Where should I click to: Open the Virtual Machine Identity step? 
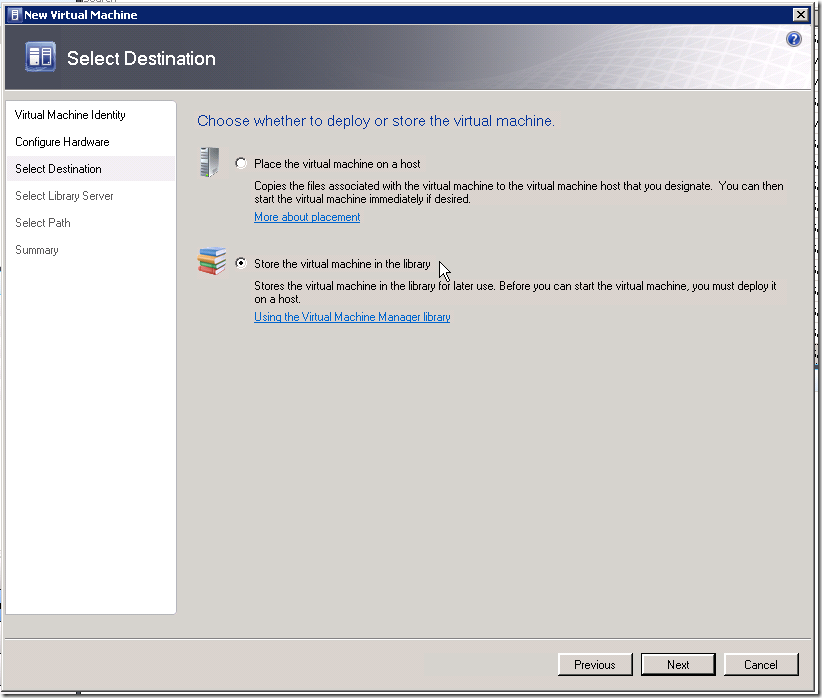[70, 115]
